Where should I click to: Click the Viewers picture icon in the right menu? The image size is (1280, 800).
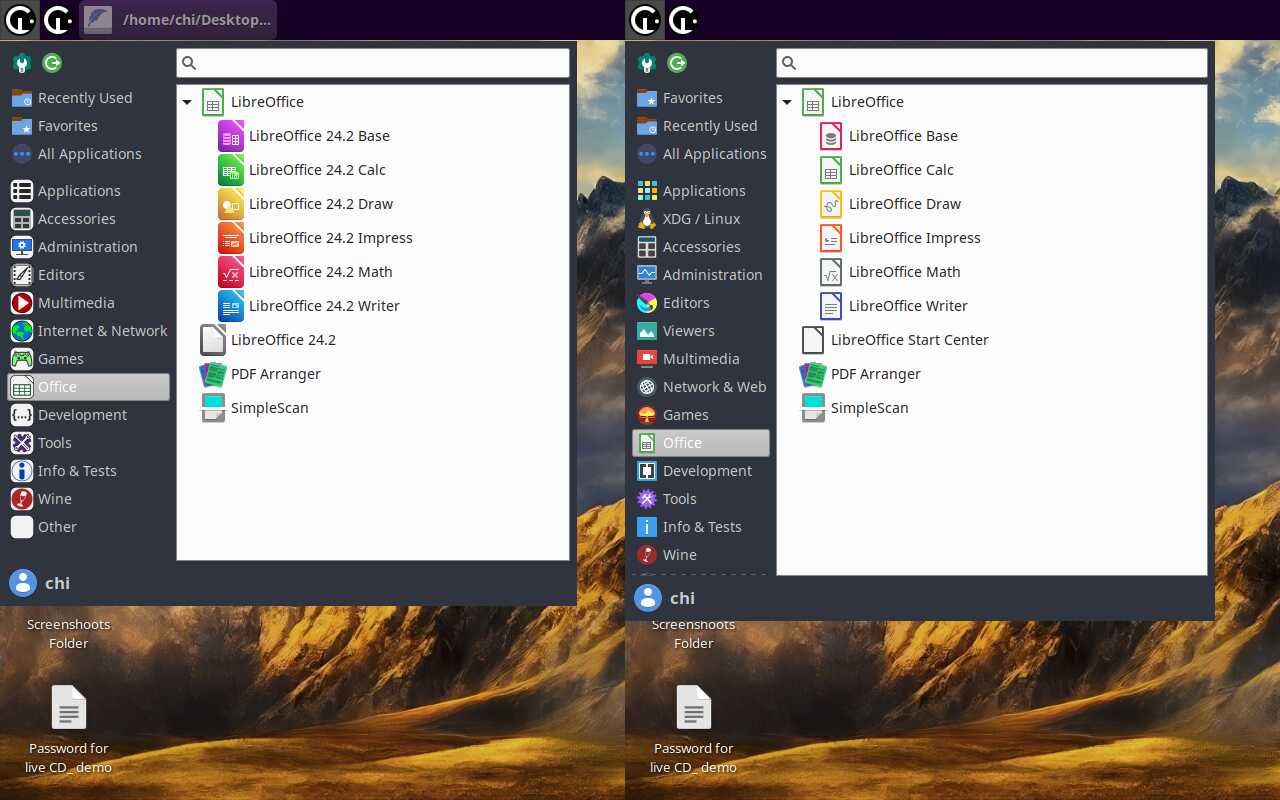point(647,331)
